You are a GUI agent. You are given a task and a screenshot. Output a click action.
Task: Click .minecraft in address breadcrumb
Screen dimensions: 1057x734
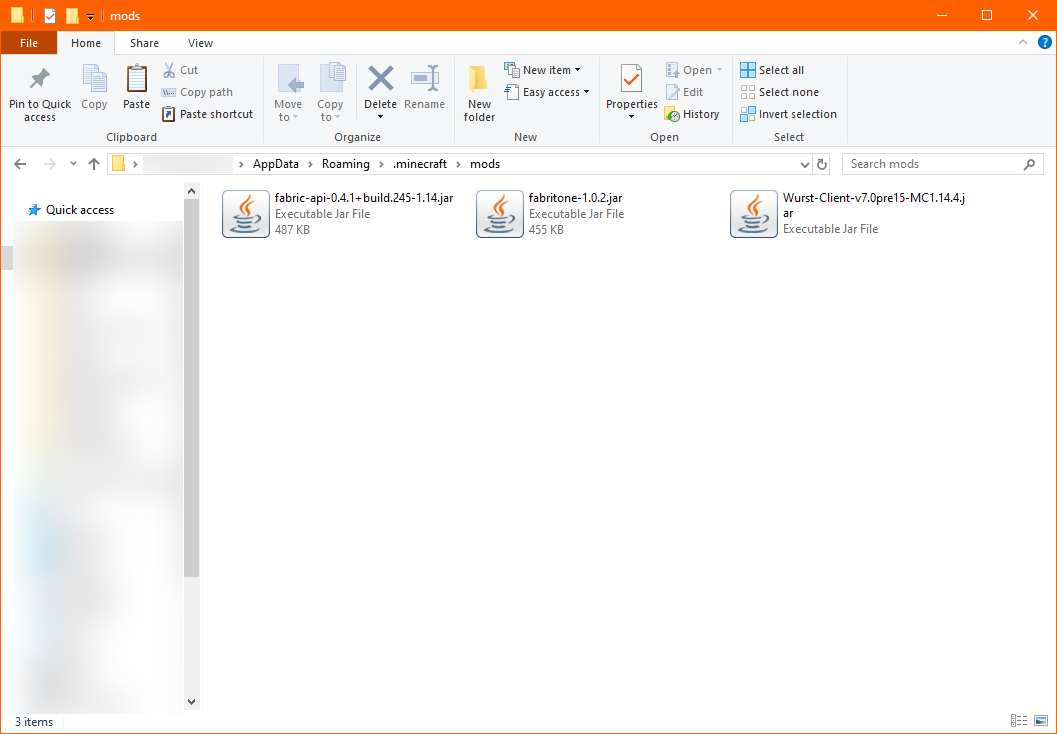coord(420,164)
